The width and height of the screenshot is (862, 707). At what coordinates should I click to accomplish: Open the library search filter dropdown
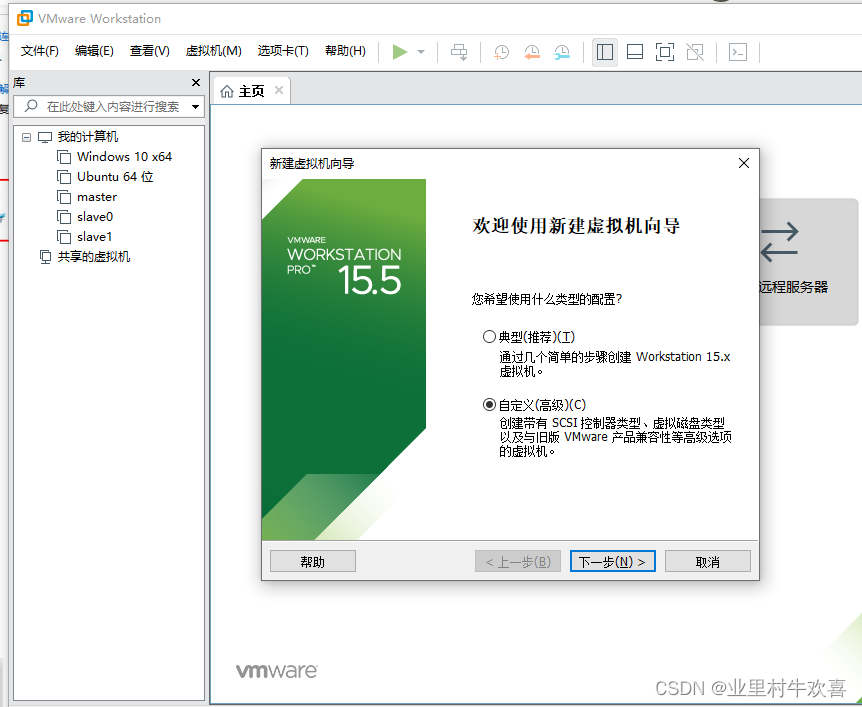click(196, 107)
